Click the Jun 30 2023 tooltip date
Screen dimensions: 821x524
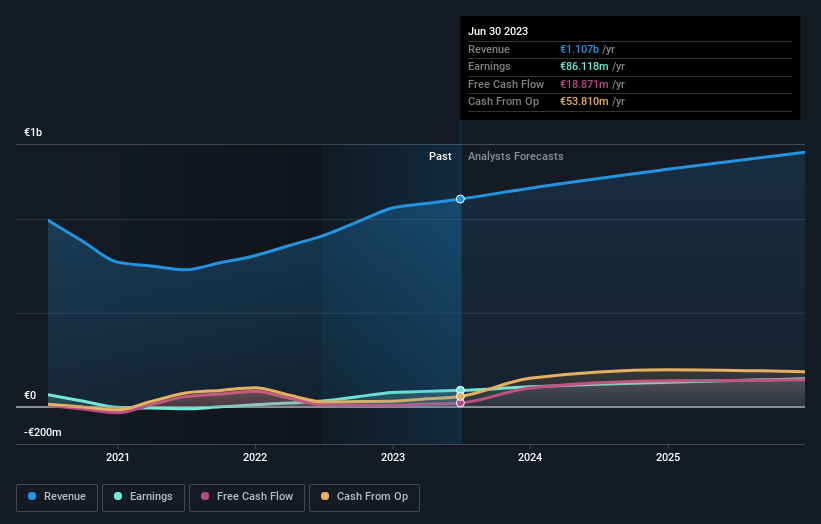[x=498, y=31]
